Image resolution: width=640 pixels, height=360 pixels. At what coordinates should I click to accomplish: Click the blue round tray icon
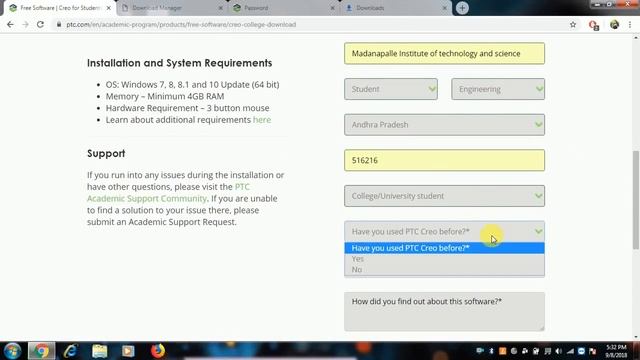click(x=581, y=351)
